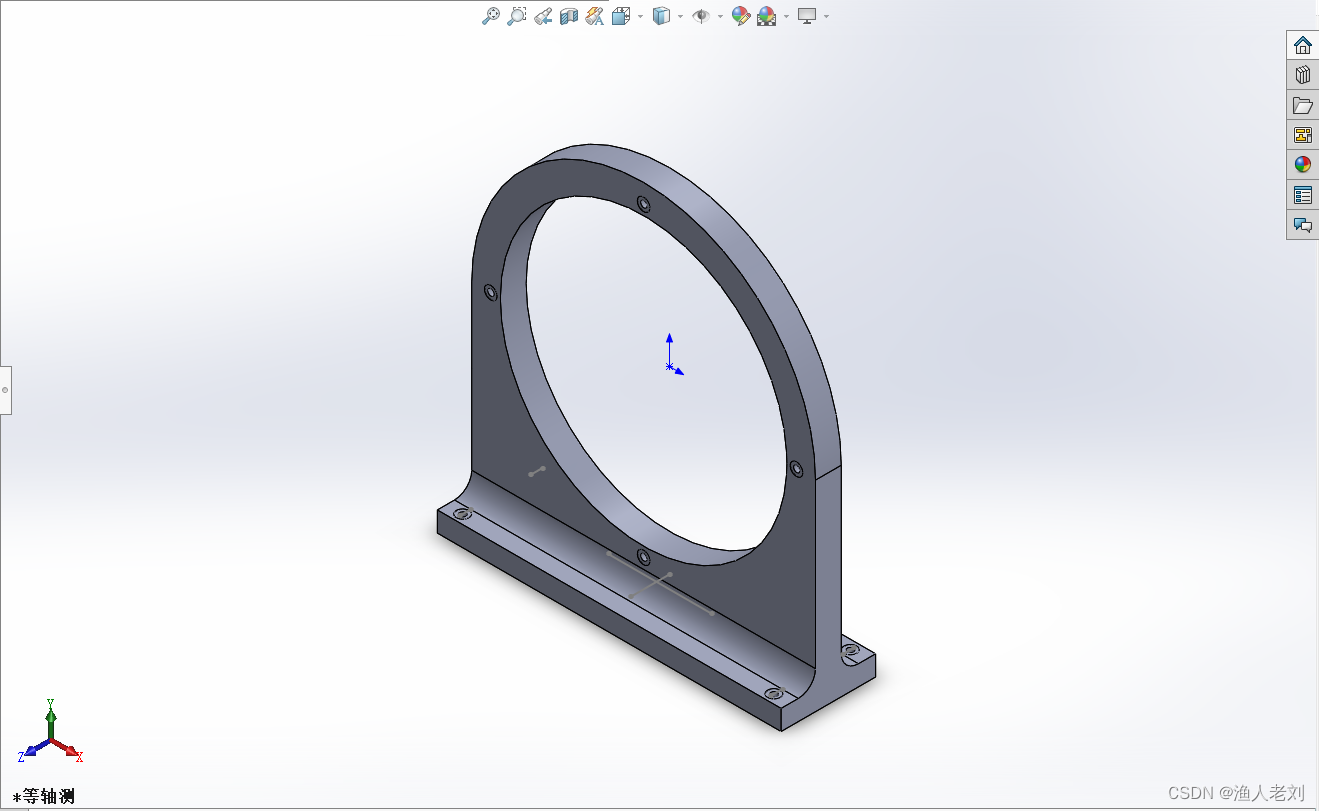Open the View Palette tab
The height and width of the screenshot is (811, 1319).
pos(1302,135)
